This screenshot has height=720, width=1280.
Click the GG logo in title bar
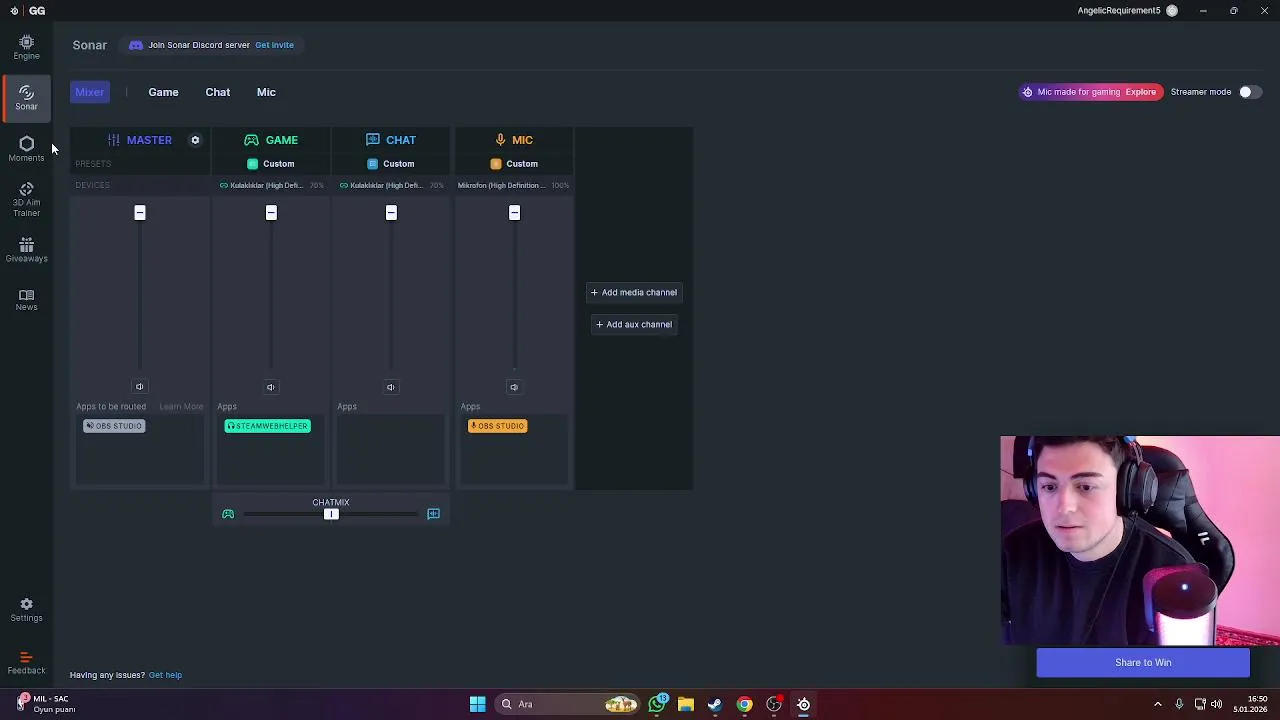coord(37,10)
